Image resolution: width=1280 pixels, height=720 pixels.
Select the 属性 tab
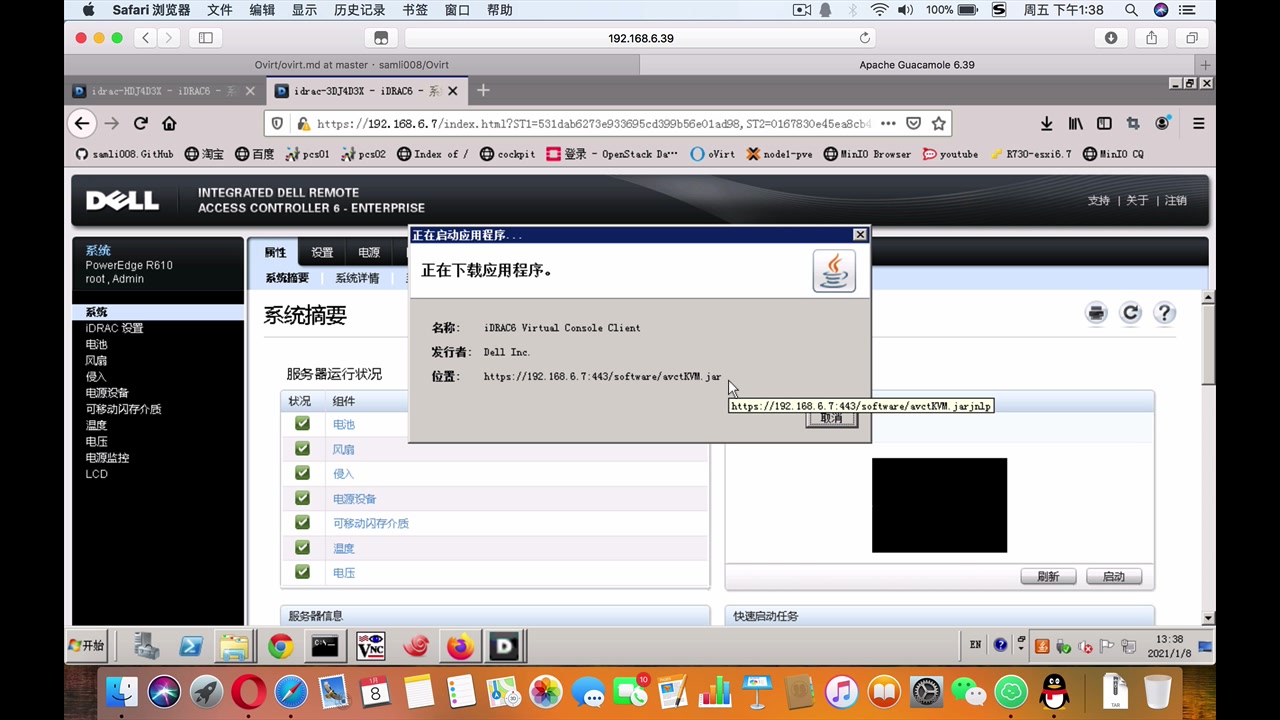pyautogui.click(x=275, y=252)
